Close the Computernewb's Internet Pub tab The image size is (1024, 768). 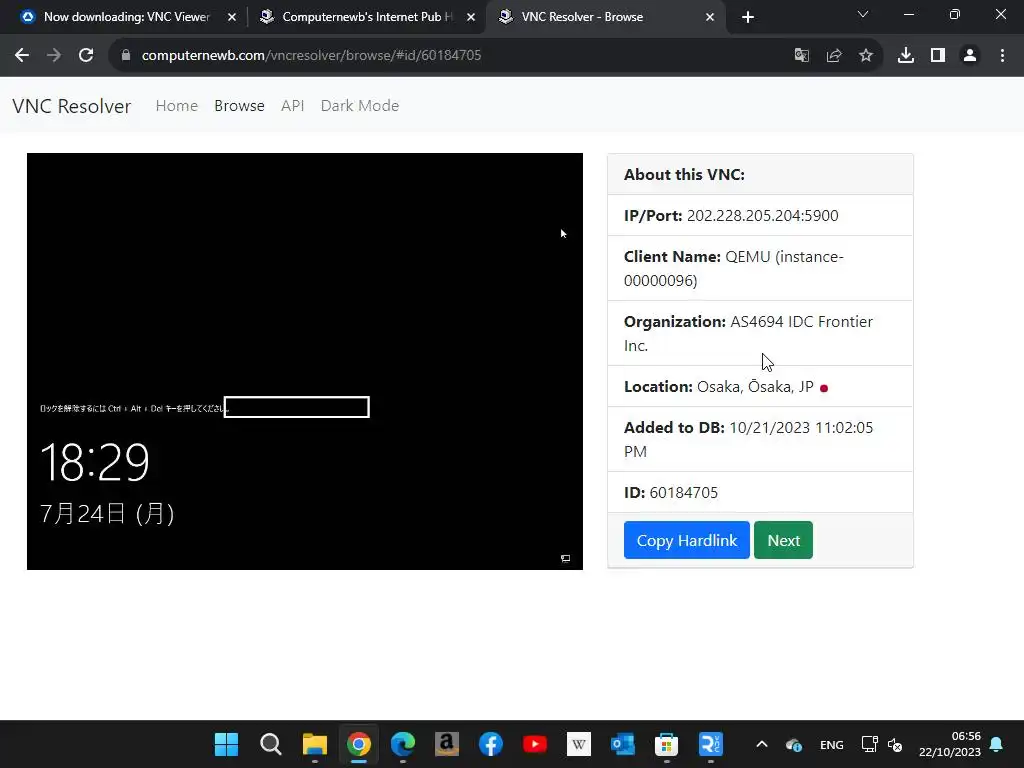471,17
